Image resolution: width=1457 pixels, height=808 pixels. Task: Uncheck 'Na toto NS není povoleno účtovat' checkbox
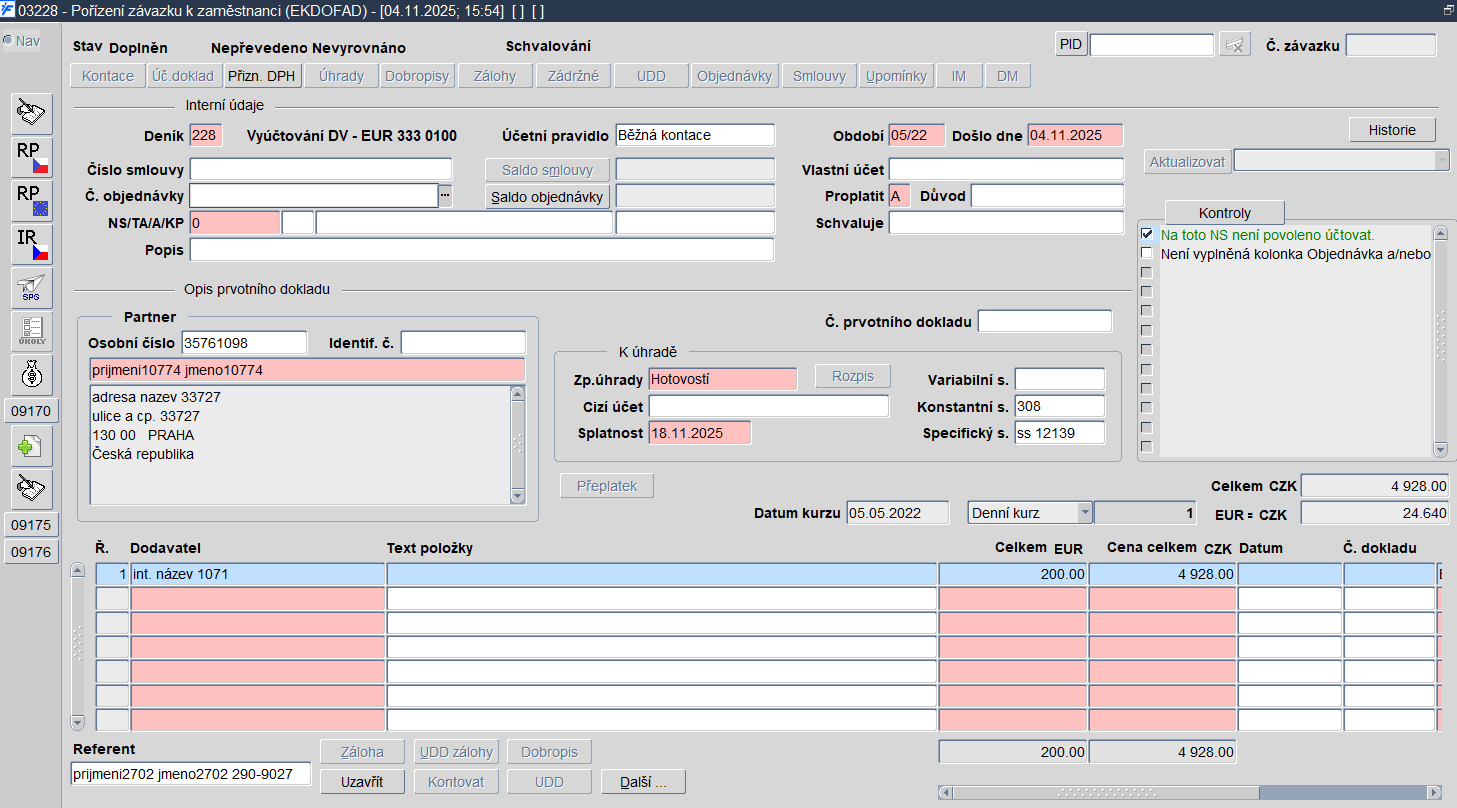tap(1147, 234)
